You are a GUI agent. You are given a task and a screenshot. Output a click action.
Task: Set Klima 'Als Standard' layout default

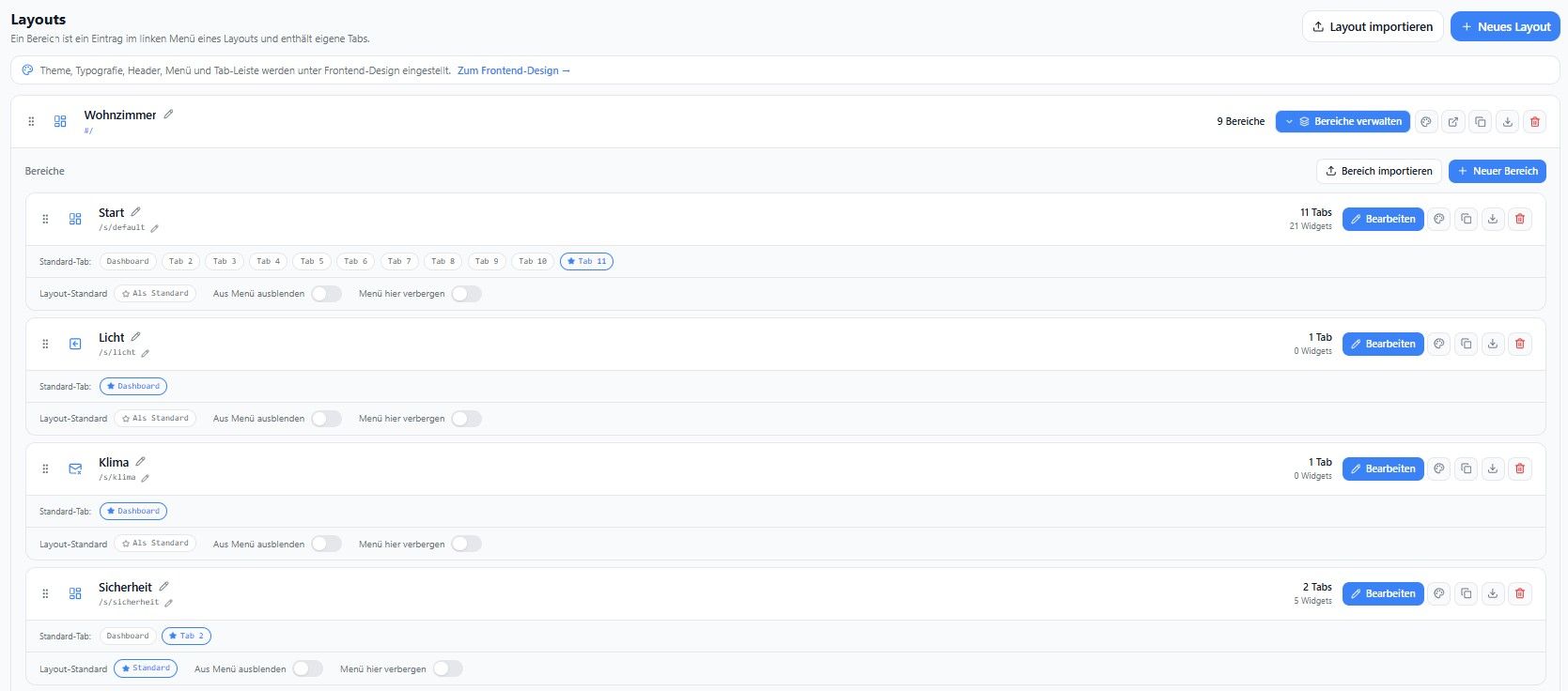click(155, 543)
